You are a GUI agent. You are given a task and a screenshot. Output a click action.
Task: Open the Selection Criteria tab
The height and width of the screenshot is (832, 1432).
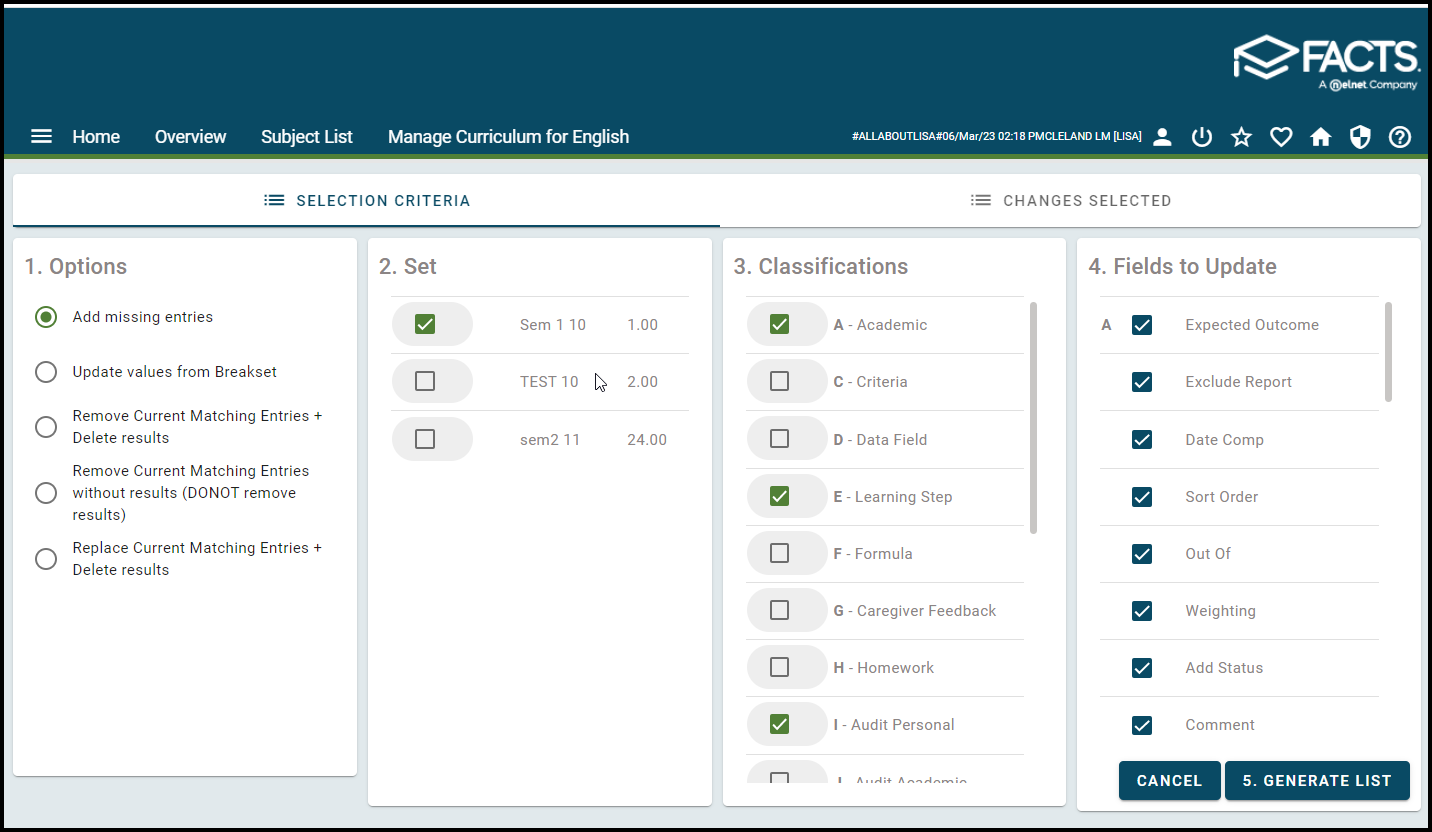[x=366, y=201]
